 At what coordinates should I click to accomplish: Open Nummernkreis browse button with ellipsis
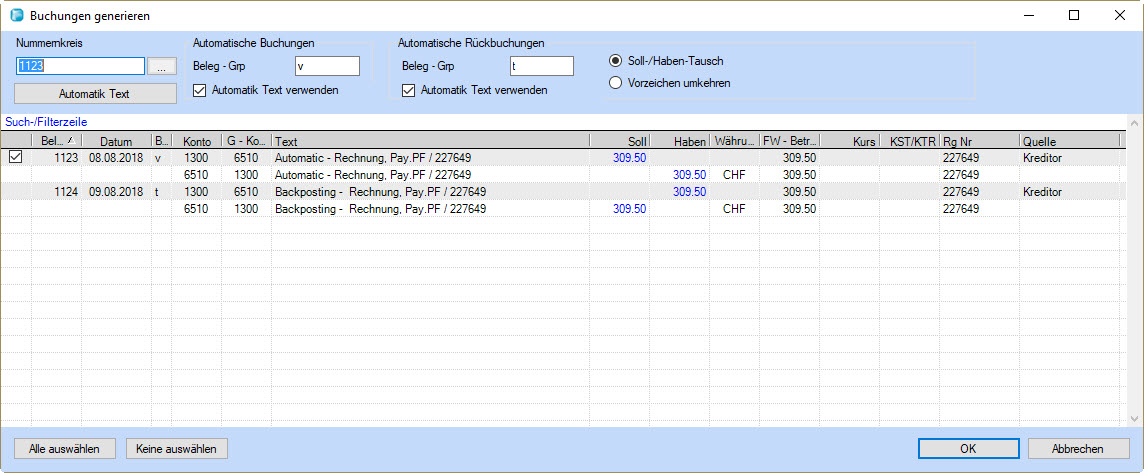pos(162,66)
